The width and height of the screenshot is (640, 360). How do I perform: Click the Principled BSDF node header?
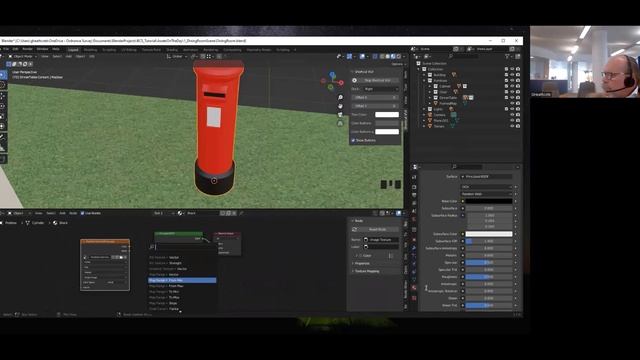(178, 233)
